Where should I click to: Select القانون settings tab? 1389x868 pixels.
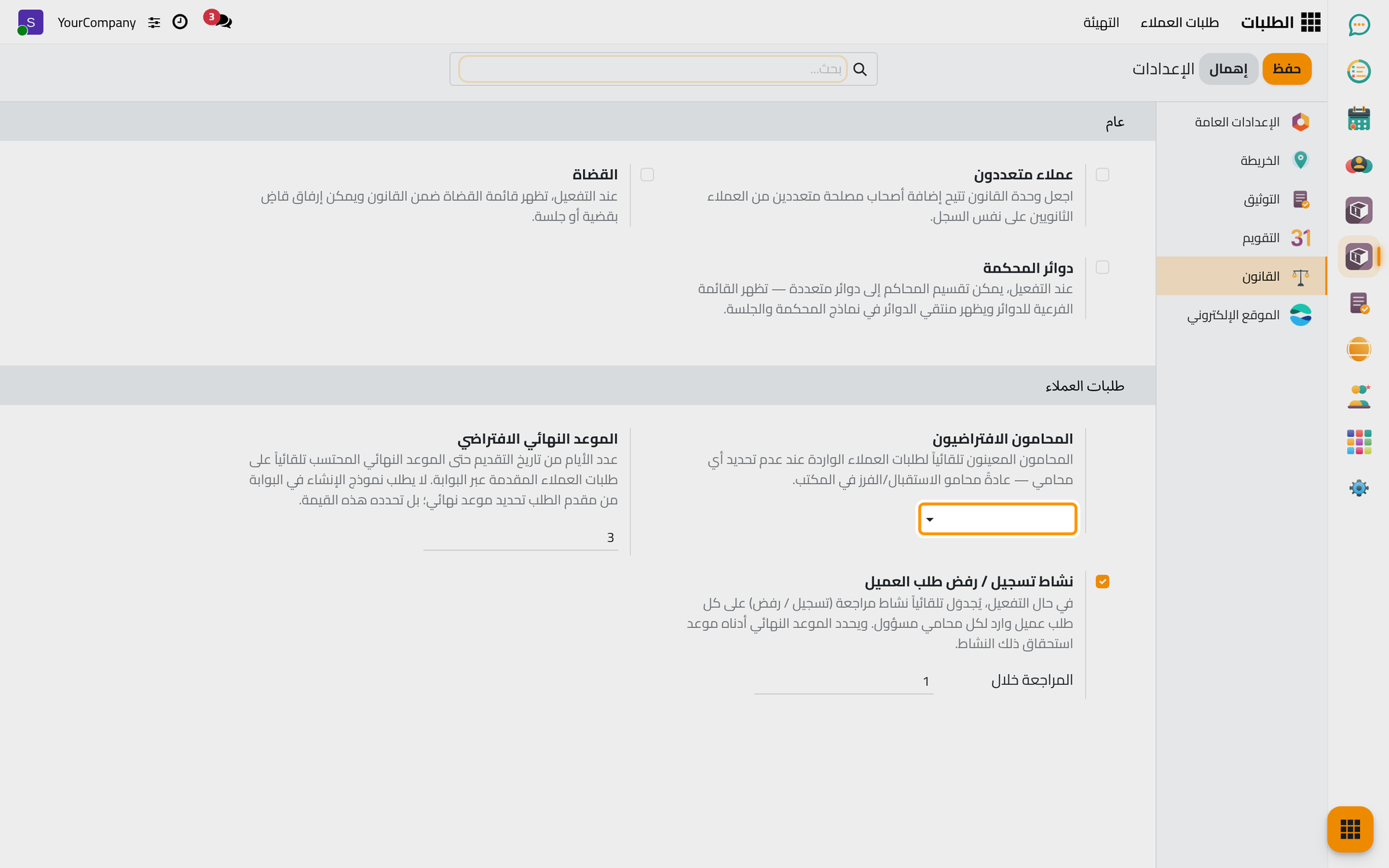pyautogui.click(x=1241, y=276)
